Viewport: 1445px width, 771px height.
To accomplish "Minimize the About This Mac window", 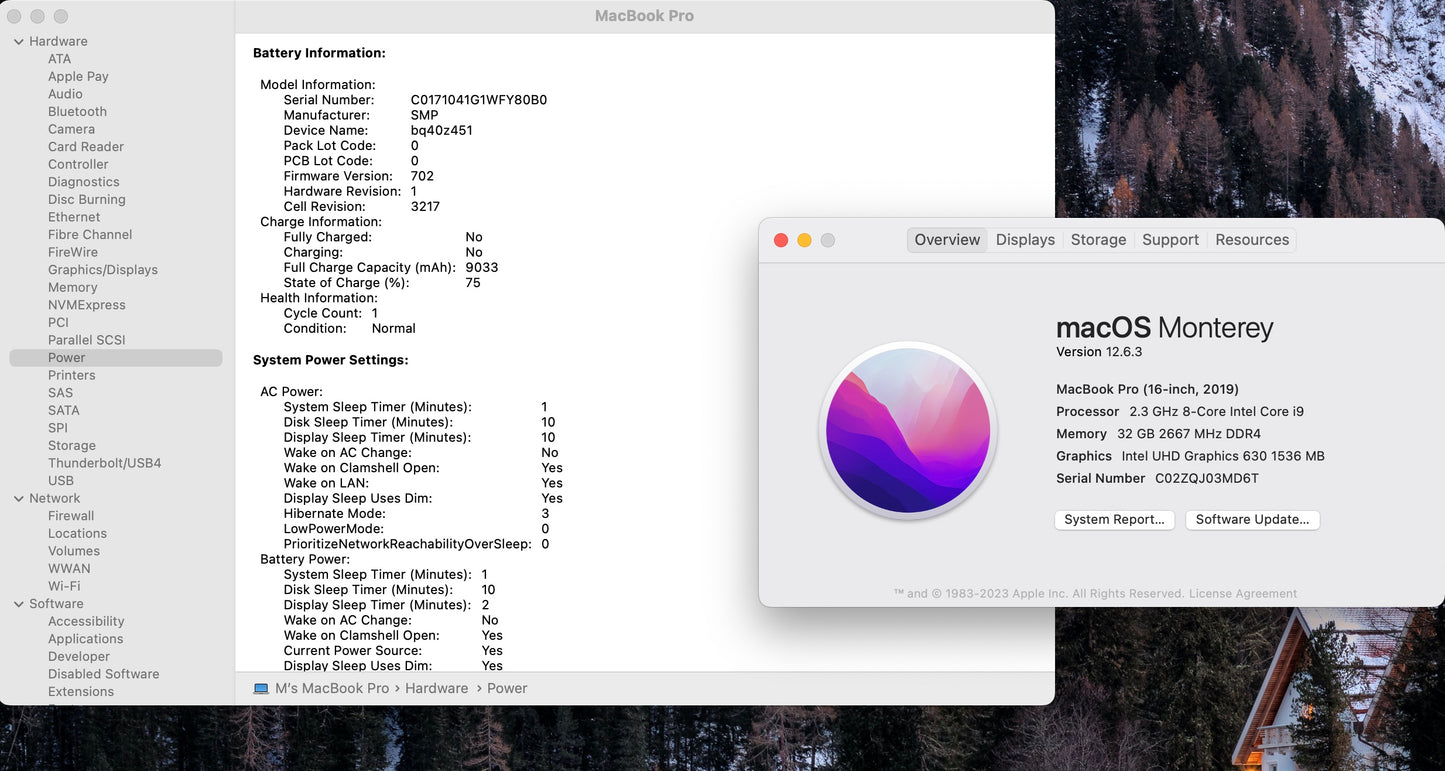I will click(x=804, y=240).
